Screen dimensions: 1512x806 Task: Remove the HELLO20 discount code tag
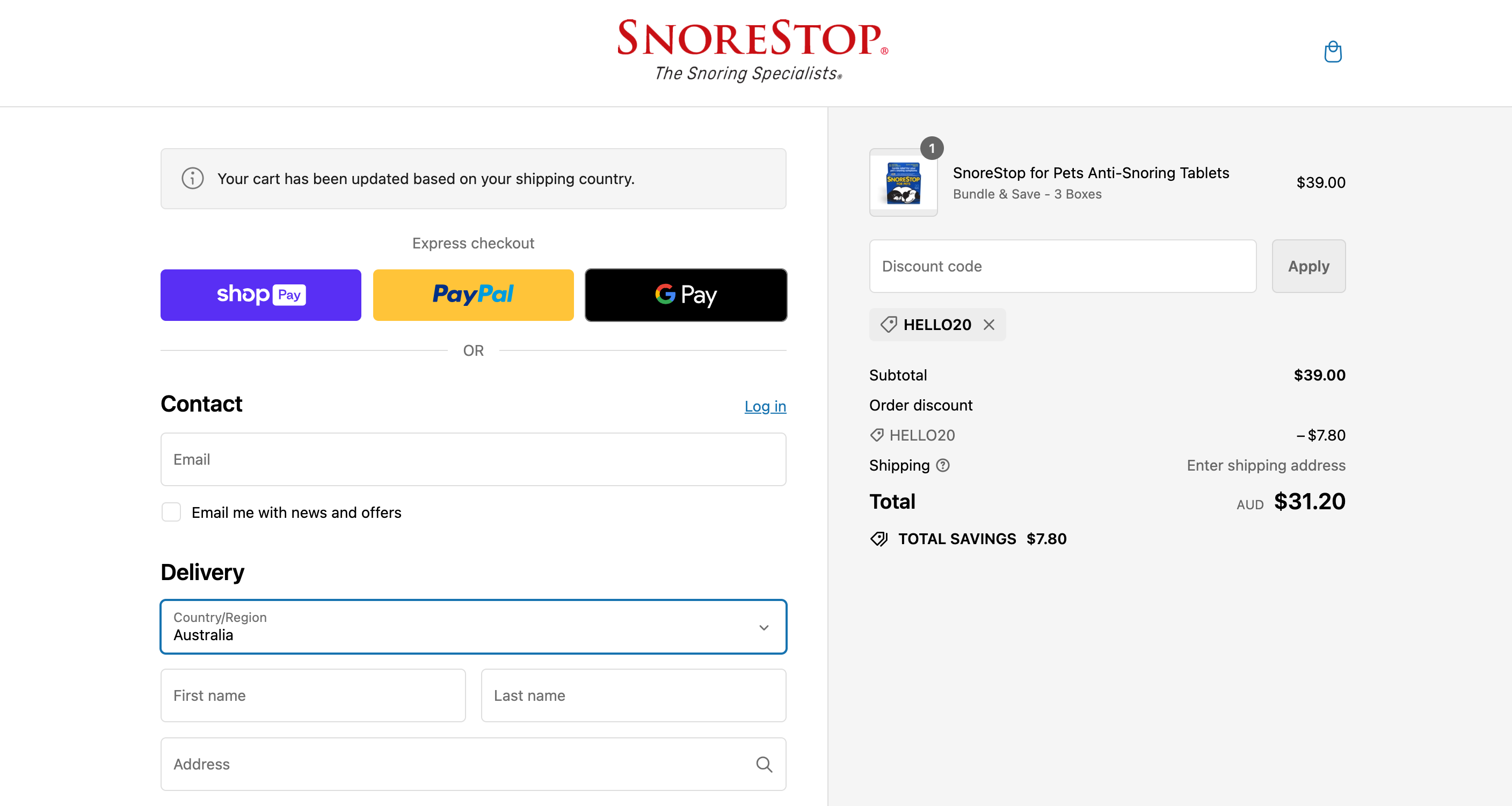point(989,325)
